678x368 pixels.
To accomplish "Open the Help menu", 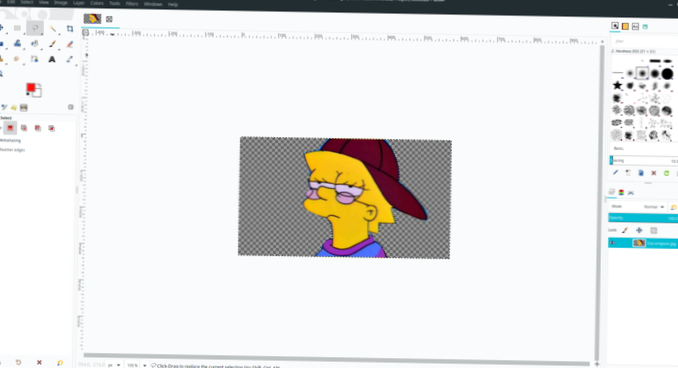I will click(x=173, y=4).
